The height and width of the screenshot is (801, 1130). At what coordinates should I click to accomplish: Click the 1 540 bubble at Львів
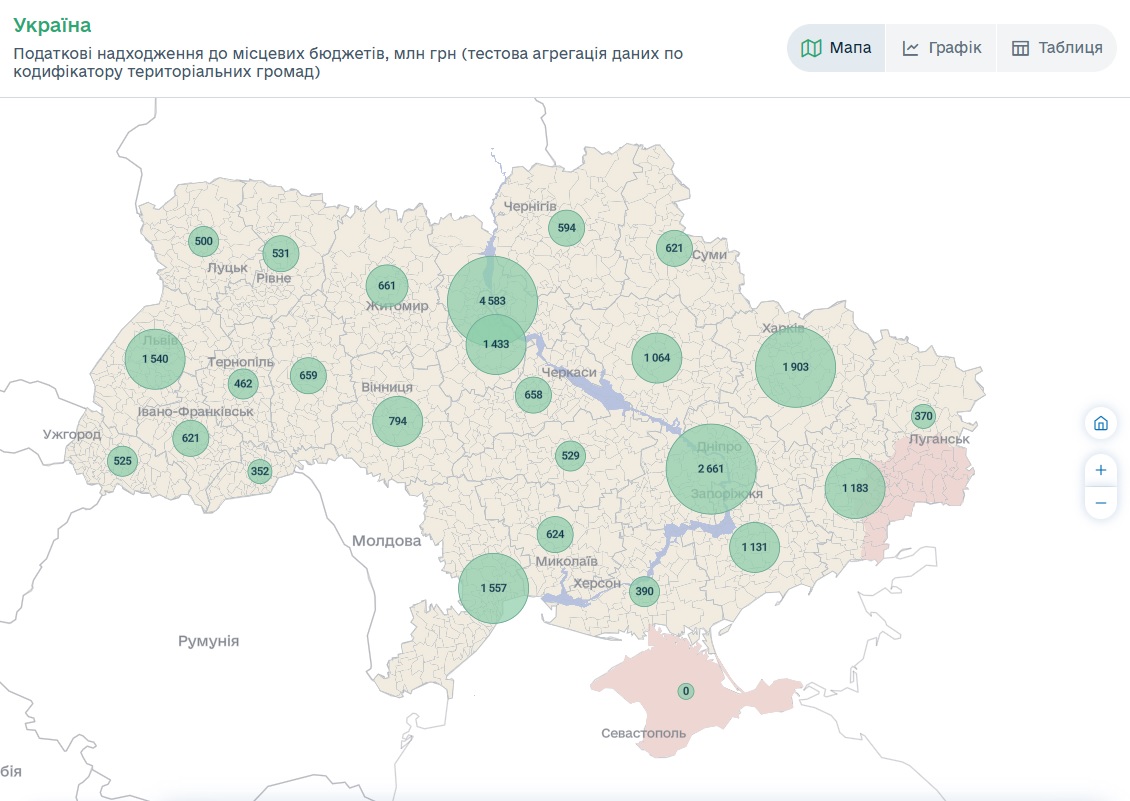pos(155,359)
